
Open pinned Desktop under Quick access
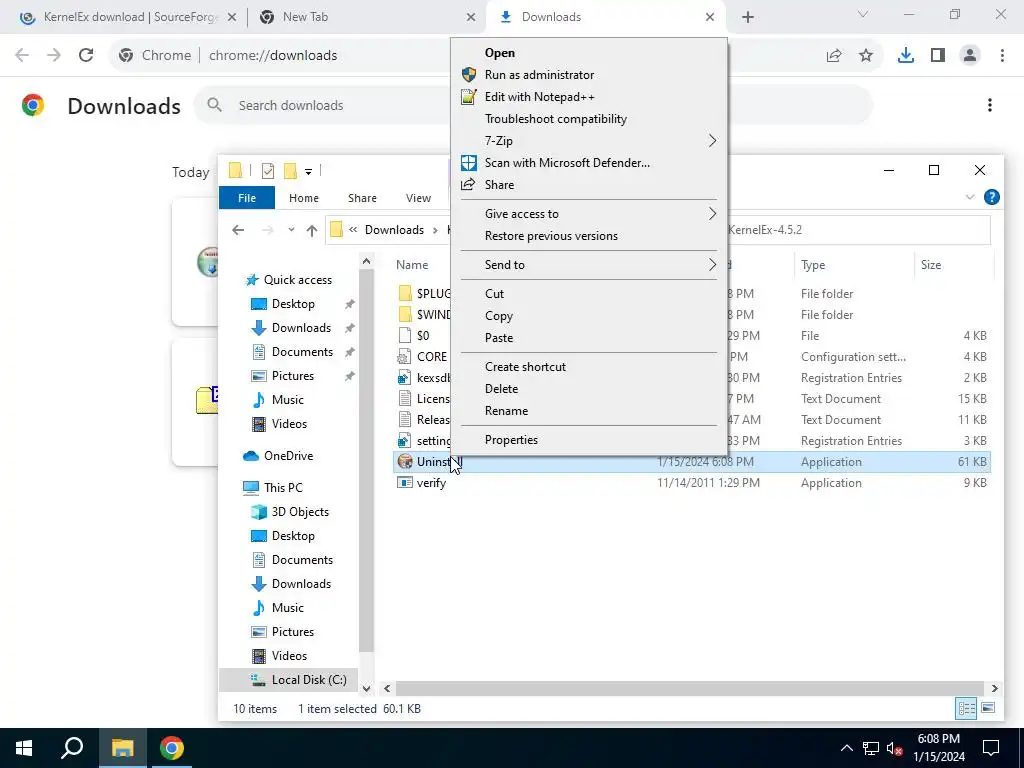pos(293,304)
